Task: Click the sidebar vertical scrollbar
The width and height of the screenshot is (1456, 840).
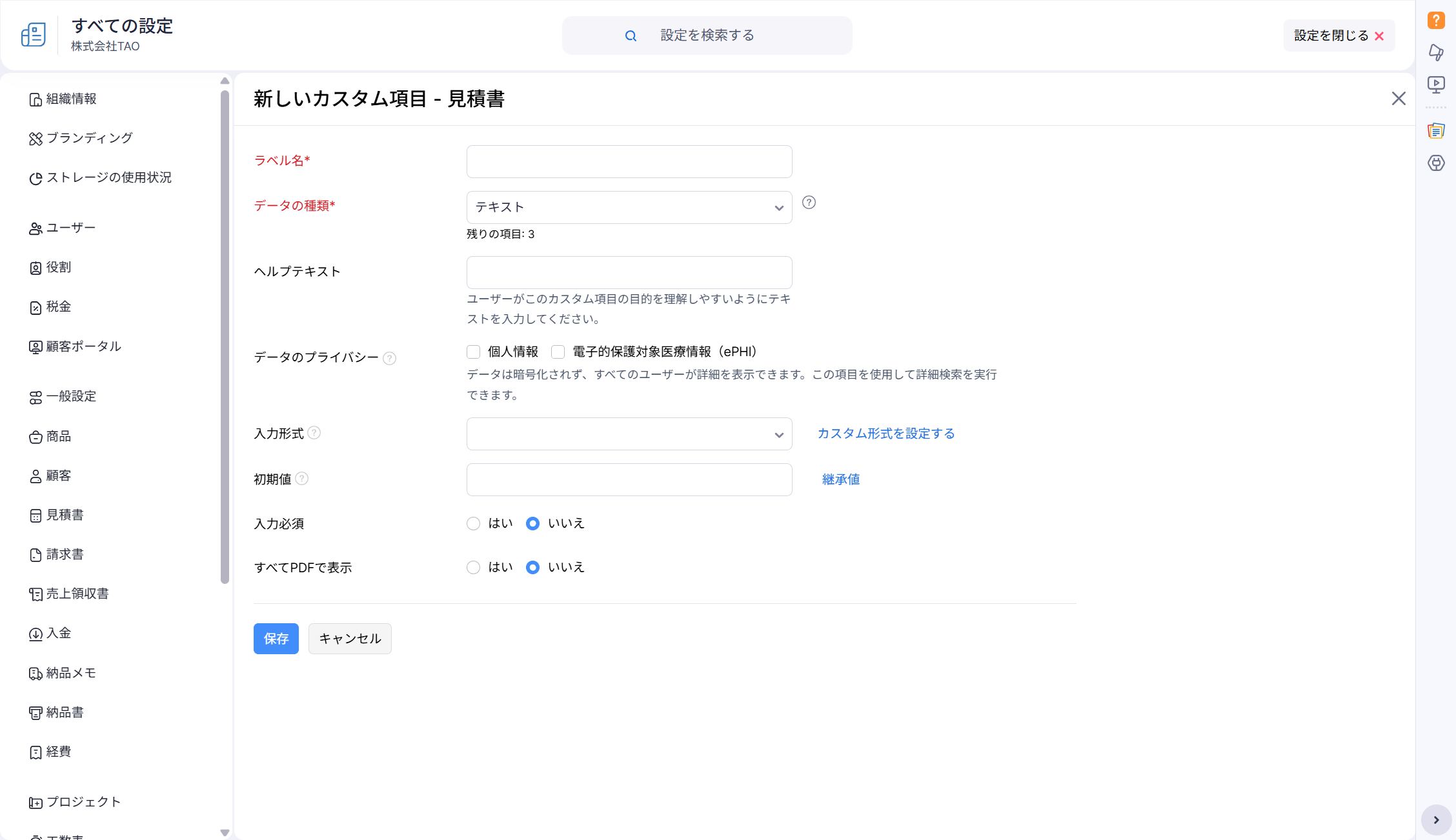Action: click(x=225, y=335)
